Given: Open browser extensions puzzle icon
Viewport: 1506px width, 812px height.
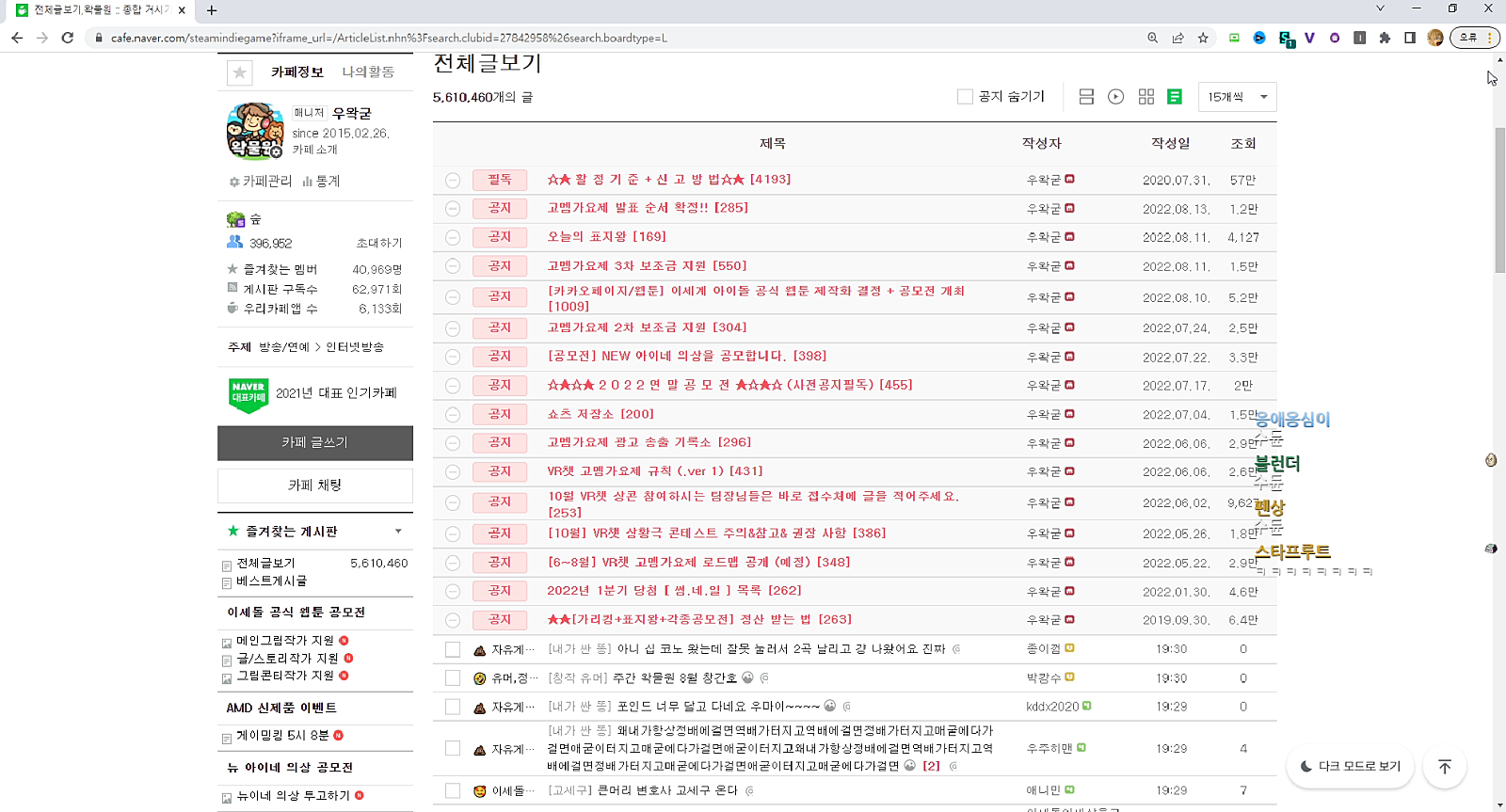Looking at the screenshot, I should (1385, 38).
